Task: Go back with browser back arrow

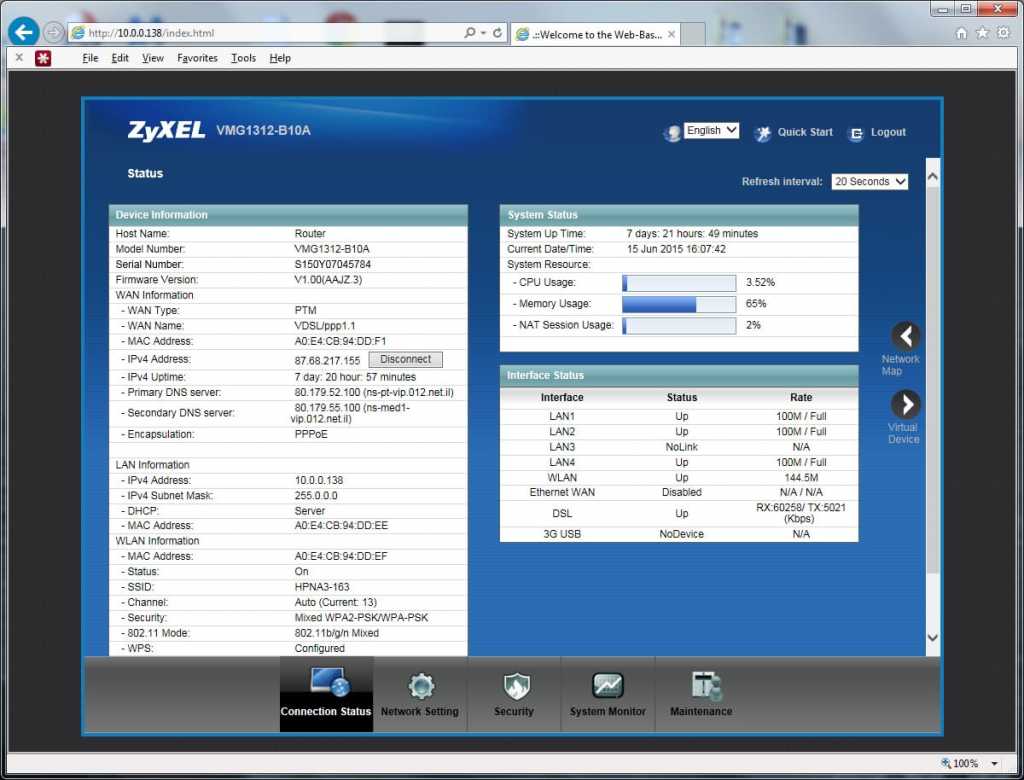Action: (22, 32)
